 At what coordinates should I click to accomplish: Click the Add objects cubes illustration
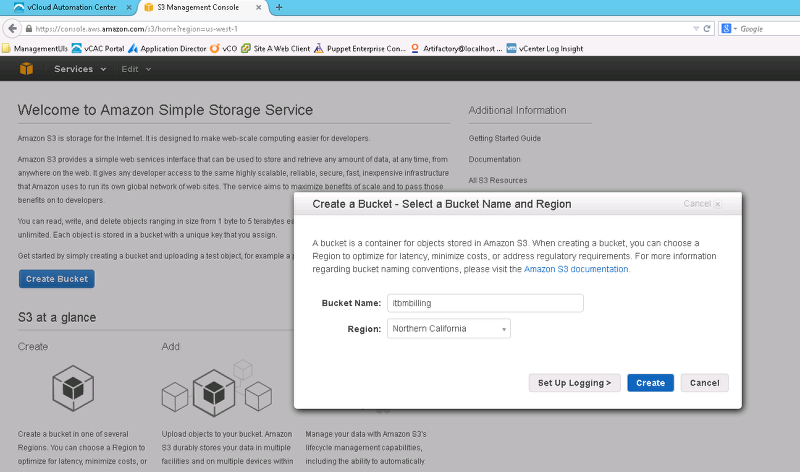point(217,389)
